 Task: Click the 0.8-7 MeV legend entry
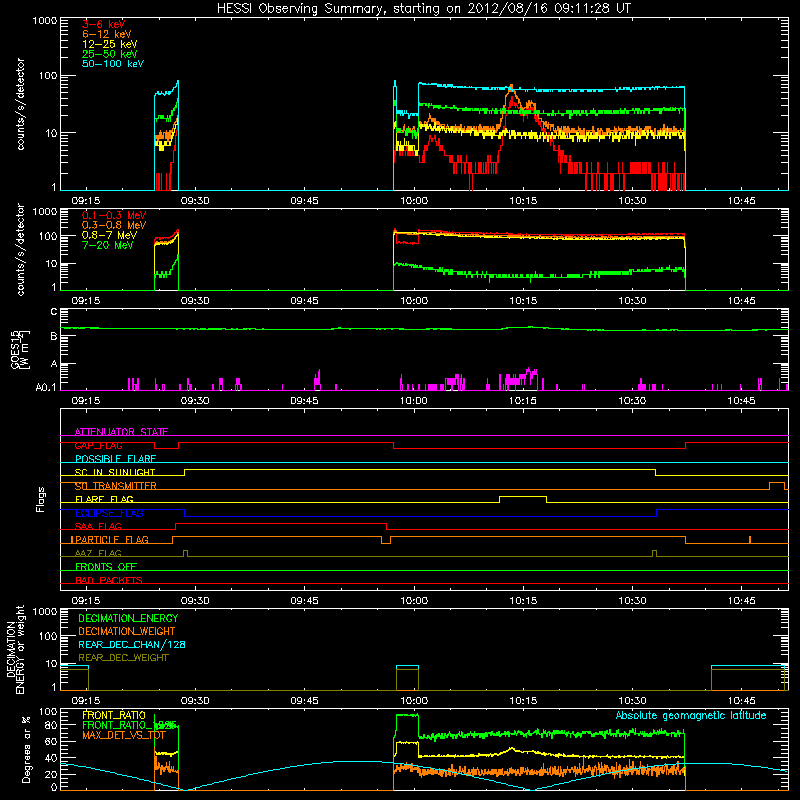point(110,235)
